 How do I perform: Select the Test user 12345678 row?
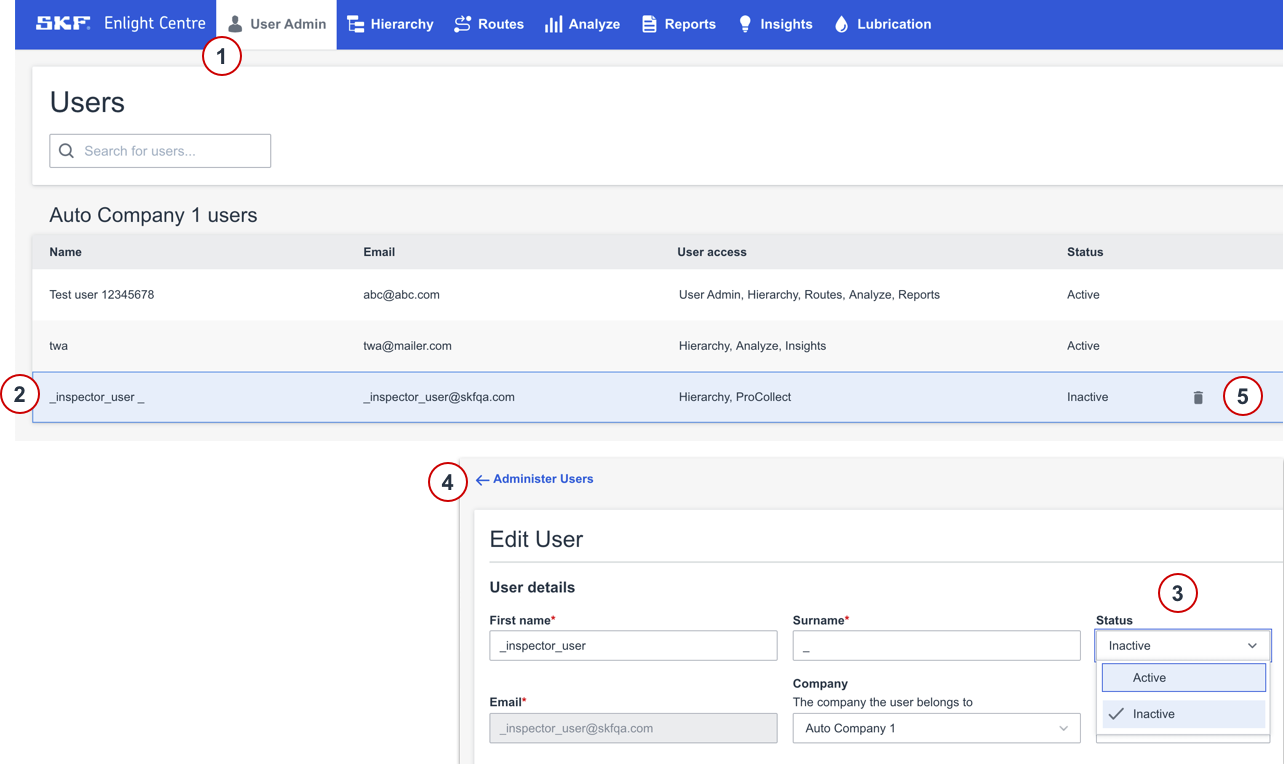[657, 295]
